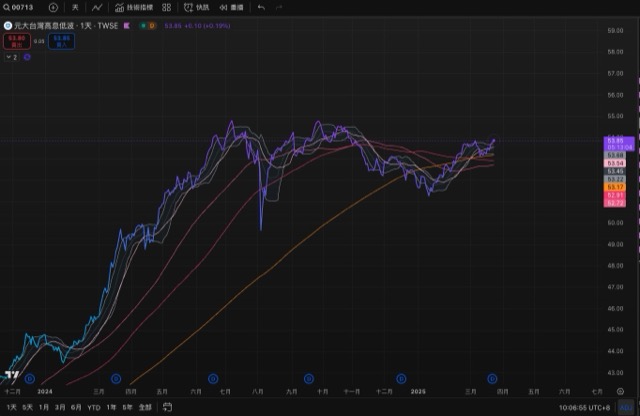The width and height of the screenshot is (640, 416).
Task: Click the grey 53.68 price label
Action: pos(615,155)
